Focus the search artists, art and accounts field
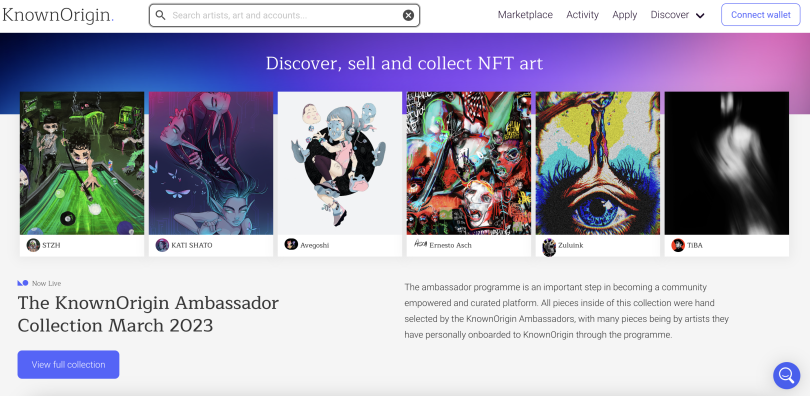 [x=284, y=15]
